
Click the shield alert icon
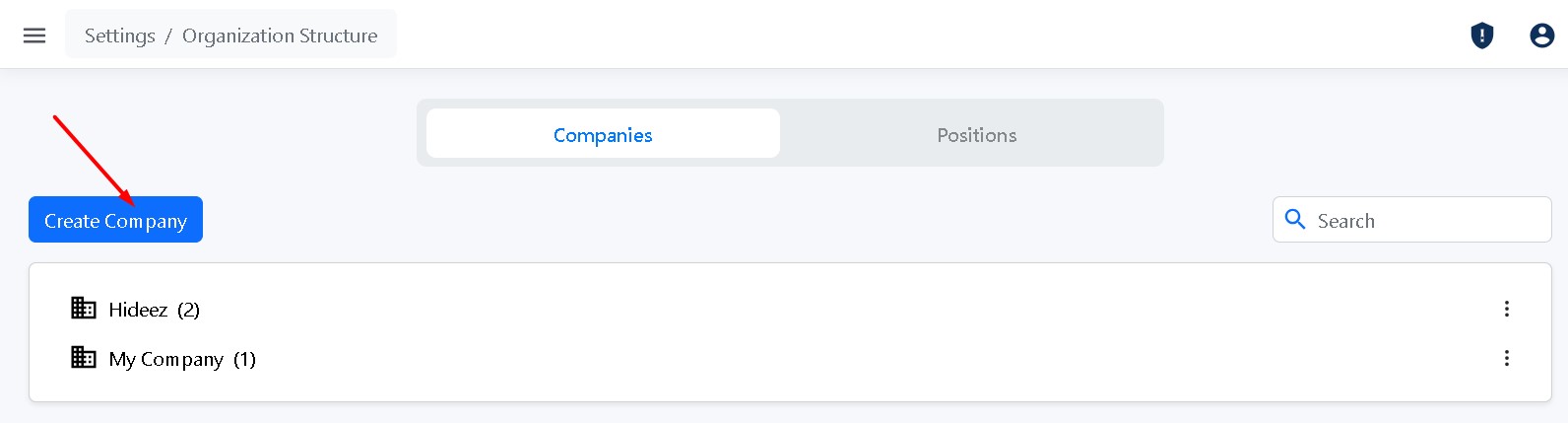(1482, 35)
